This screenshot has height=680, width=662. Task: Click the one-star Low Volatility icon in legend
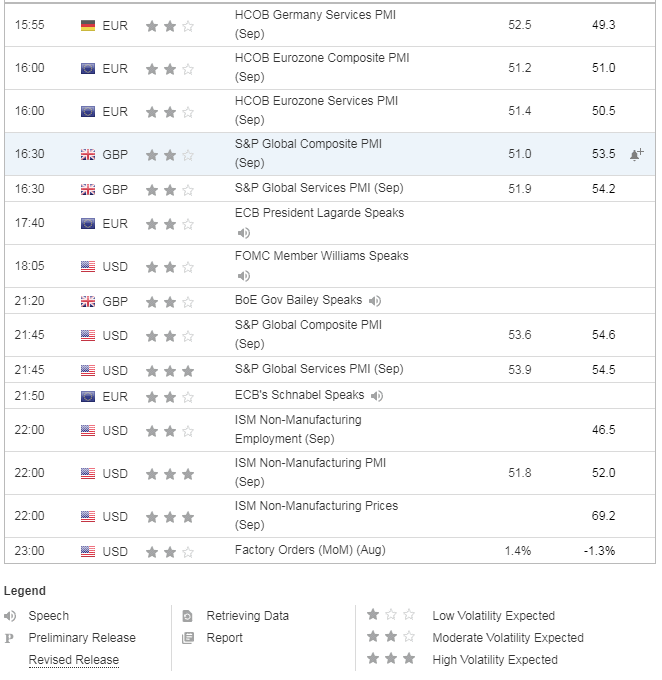(x=391, y=614)
